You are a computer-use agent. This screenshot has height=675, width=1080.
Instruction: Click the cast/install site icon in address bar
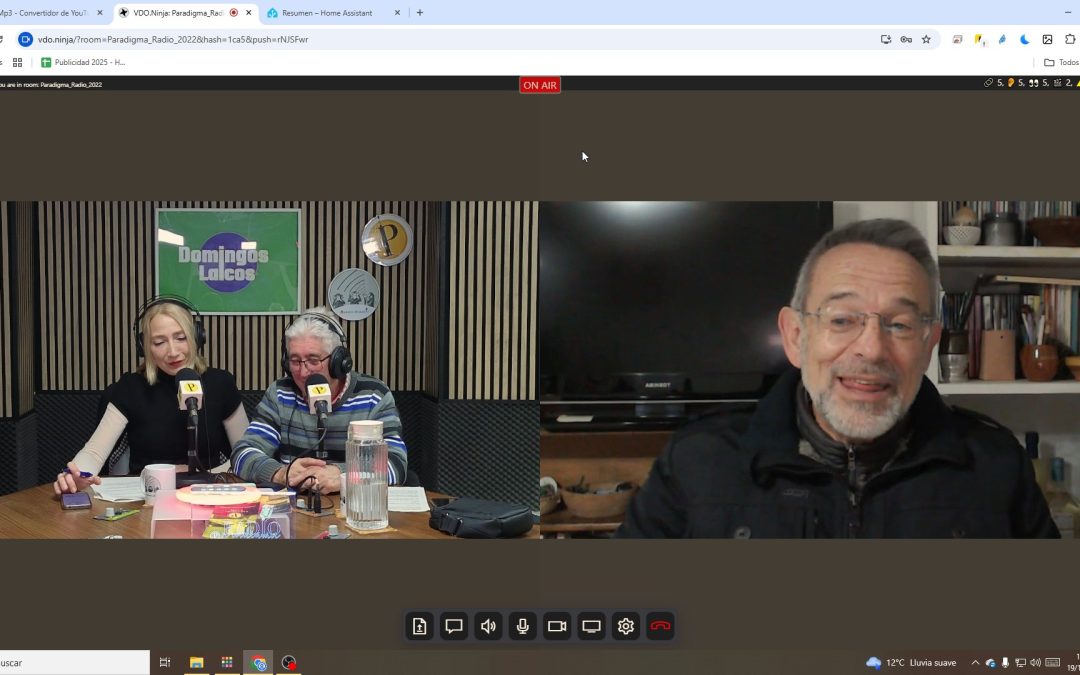tap(886, 39)
